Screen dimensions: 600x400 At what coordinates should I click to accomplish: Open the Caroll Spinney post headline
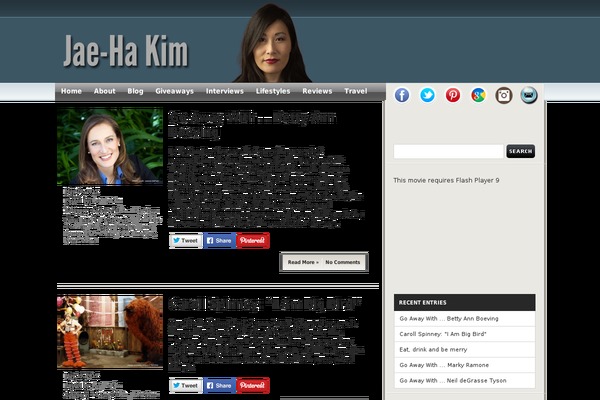[265, 304]
